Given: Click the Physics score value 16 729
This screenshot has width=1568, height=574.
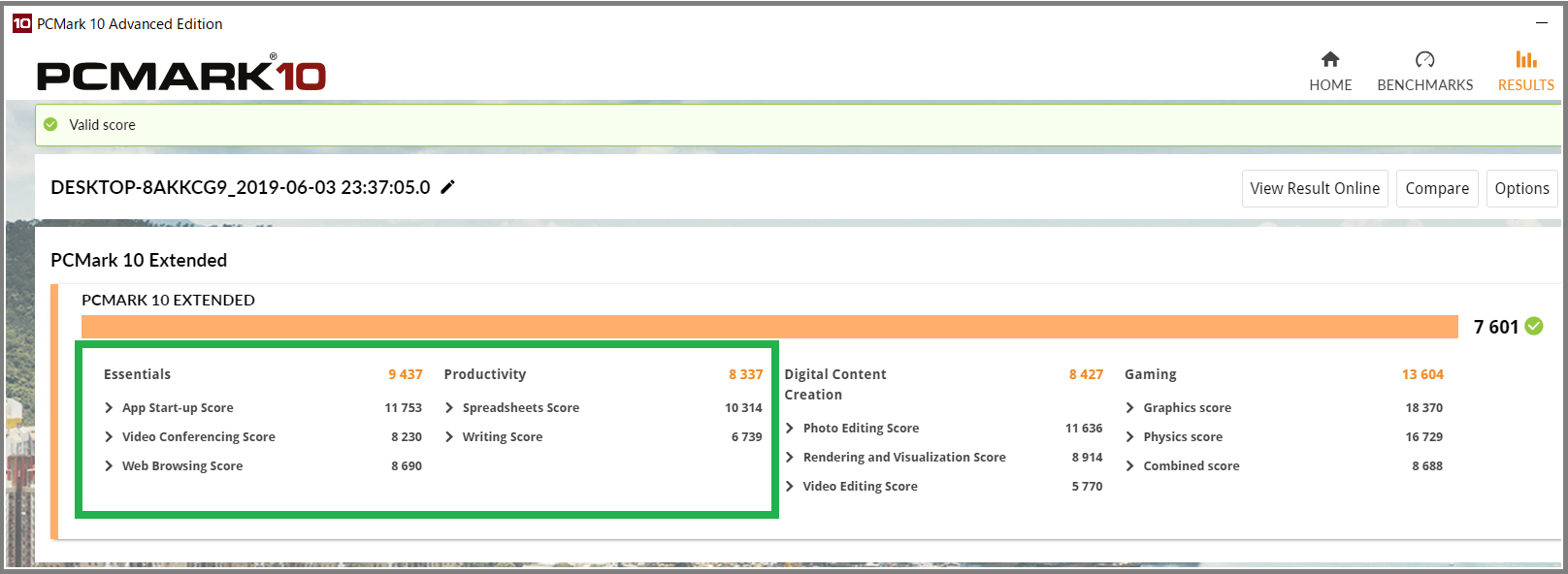Looking at the screenshot, I should [1424, 437].
